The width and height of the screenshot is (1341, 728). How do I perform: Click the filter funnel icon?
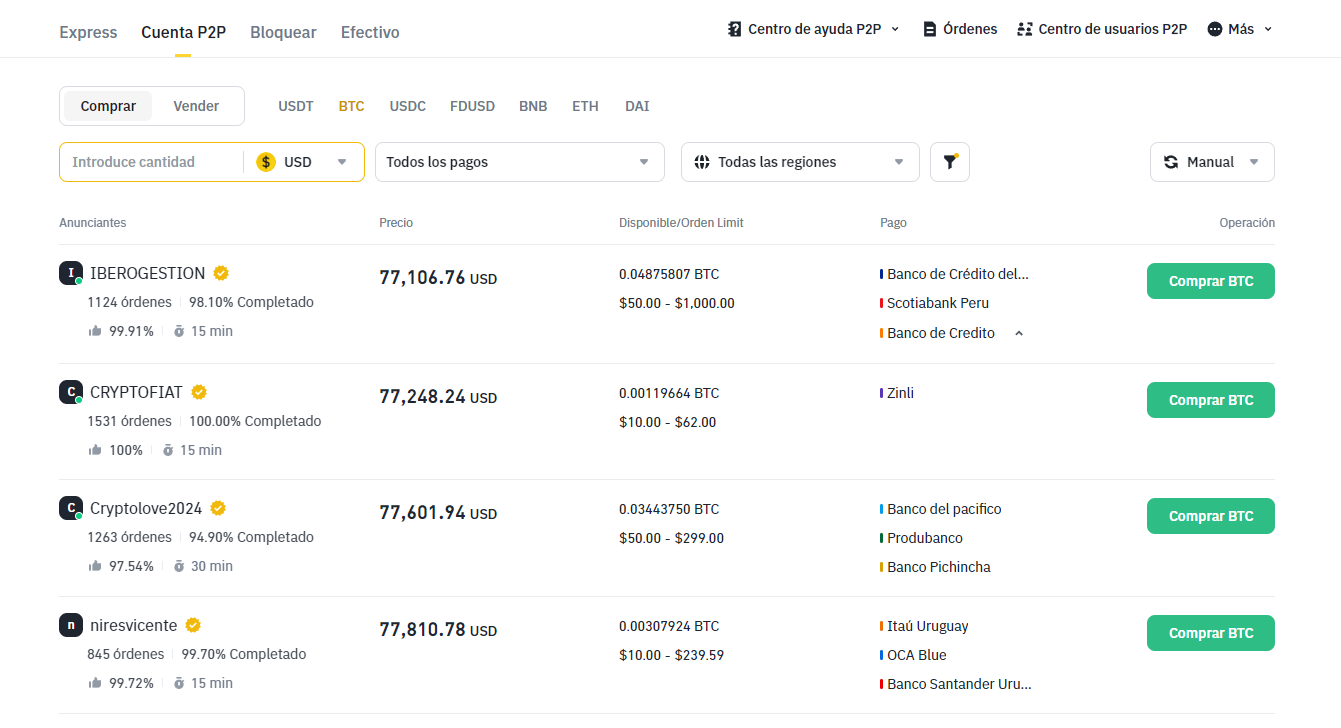(x=950, y=162)
